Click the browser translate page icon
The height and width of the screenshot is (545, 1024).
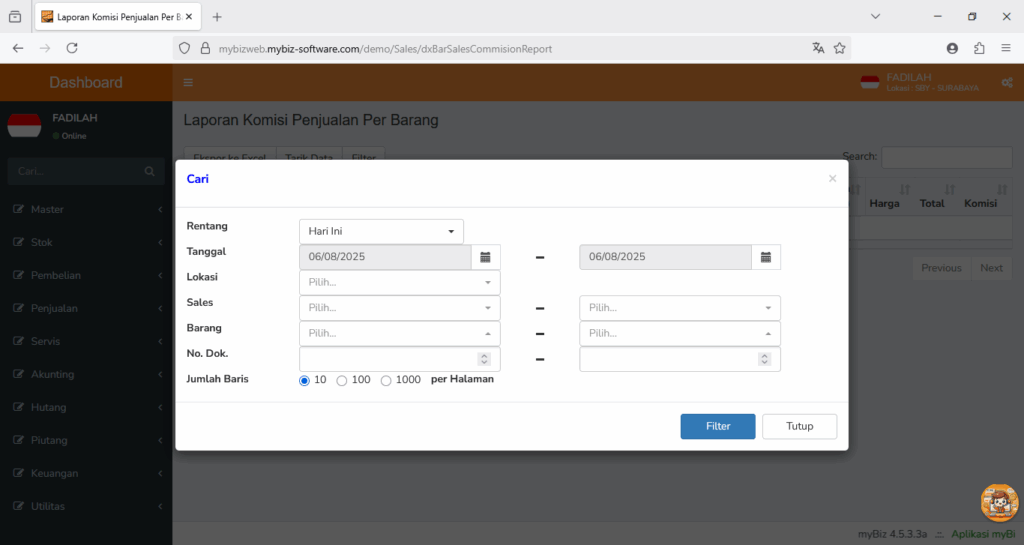[x=818, y=48]
